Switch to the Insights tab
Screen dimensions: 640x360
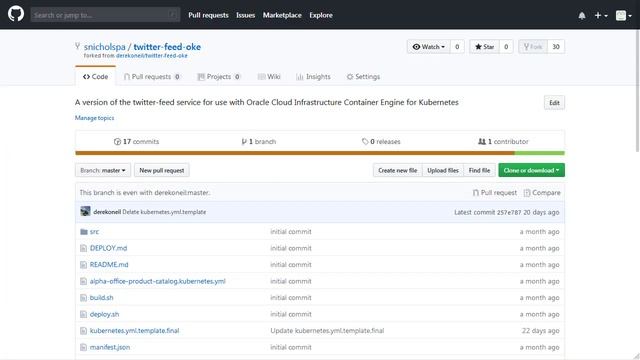pyautogui.click(x=313, y=76)
